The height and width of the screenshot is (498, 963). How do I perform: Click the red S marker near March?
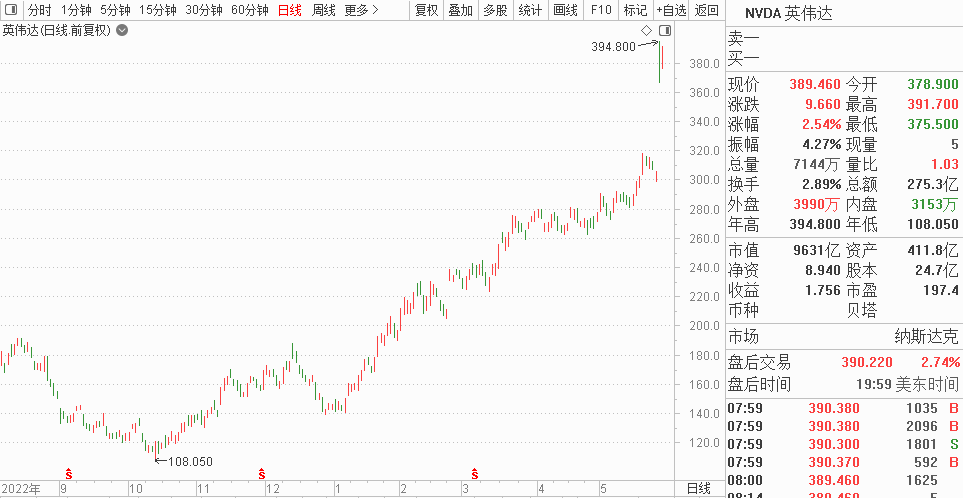tap(475, 473)
